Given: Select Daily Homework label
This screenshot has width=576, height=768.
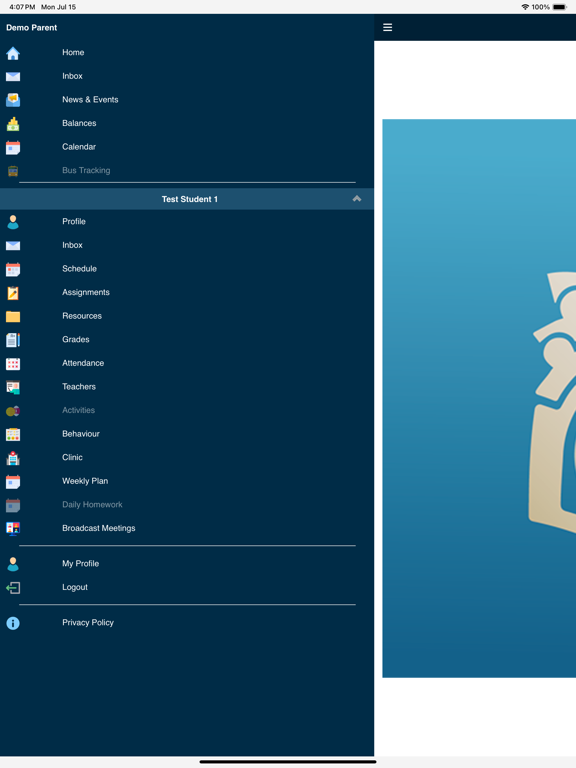Looking at the screenshot, I should click(x=92, y=504).
